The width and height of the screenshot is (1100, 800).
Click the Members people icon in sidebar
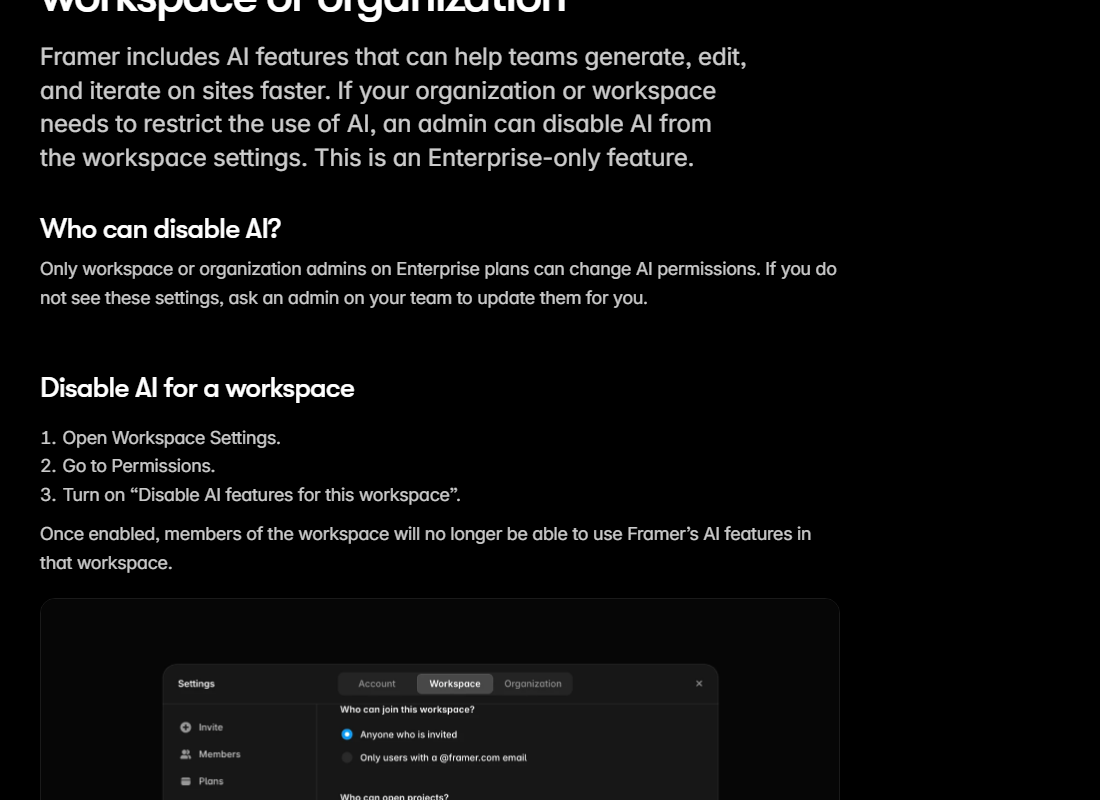(x=185, y=754)
